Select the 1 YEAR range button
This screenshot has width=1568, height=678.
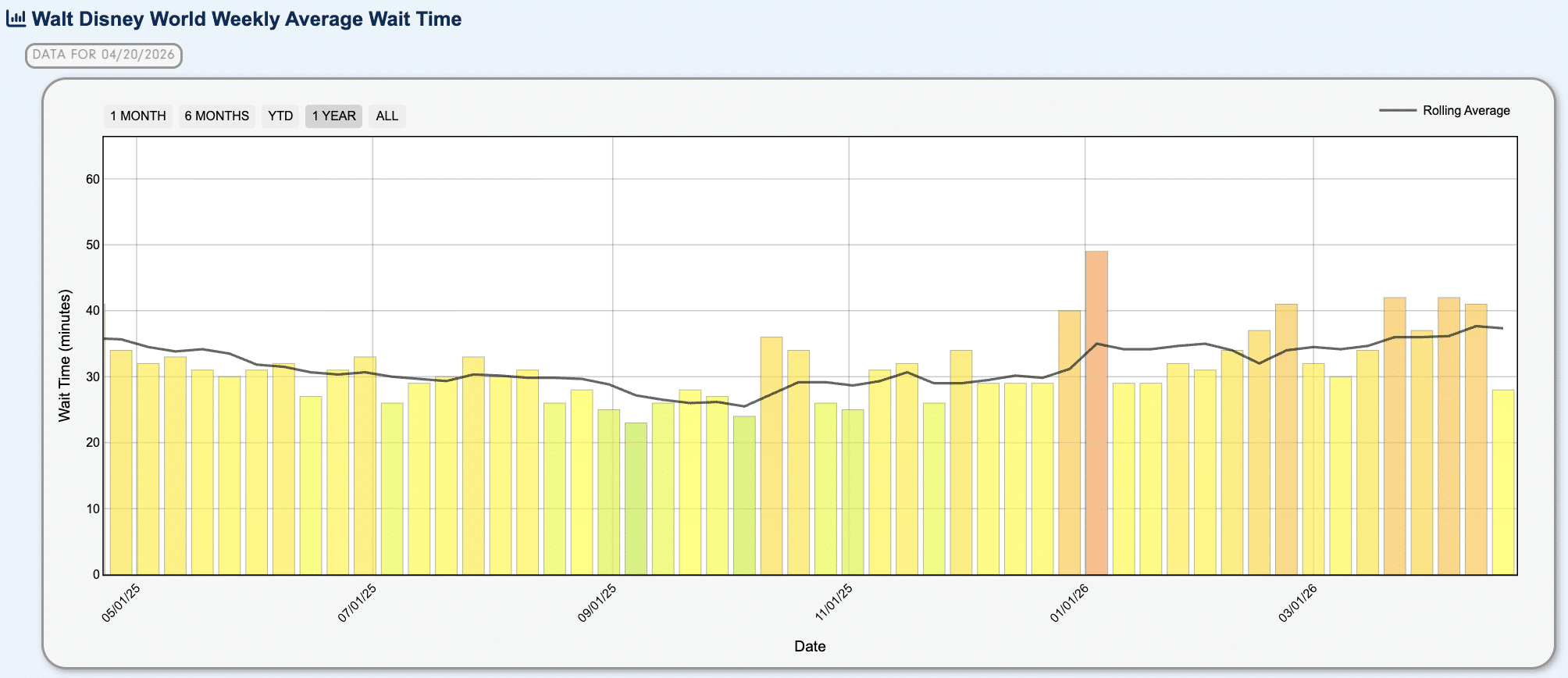tap(333, 116)
